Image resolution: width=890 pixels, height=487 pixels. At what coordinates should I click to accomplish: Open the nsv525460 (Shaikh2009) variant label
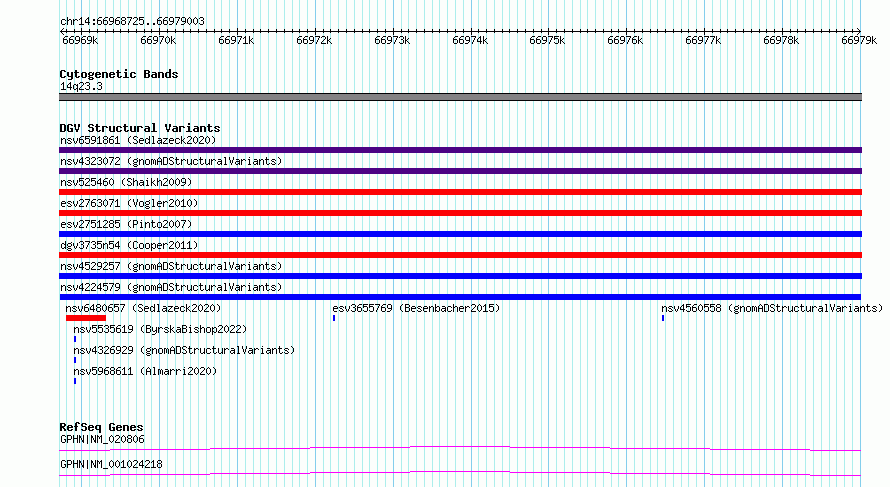pos(126,182)
